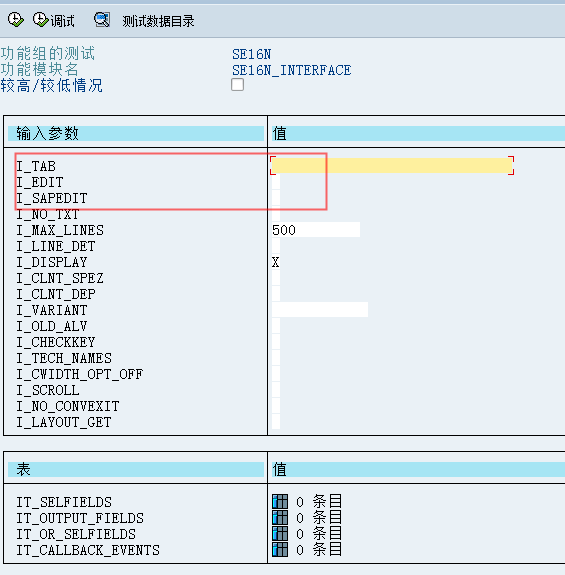The height and width of the screenshot is (575, 565).
Task: Edit the I_MAX_LINES value 500
Action: (316, 230)
